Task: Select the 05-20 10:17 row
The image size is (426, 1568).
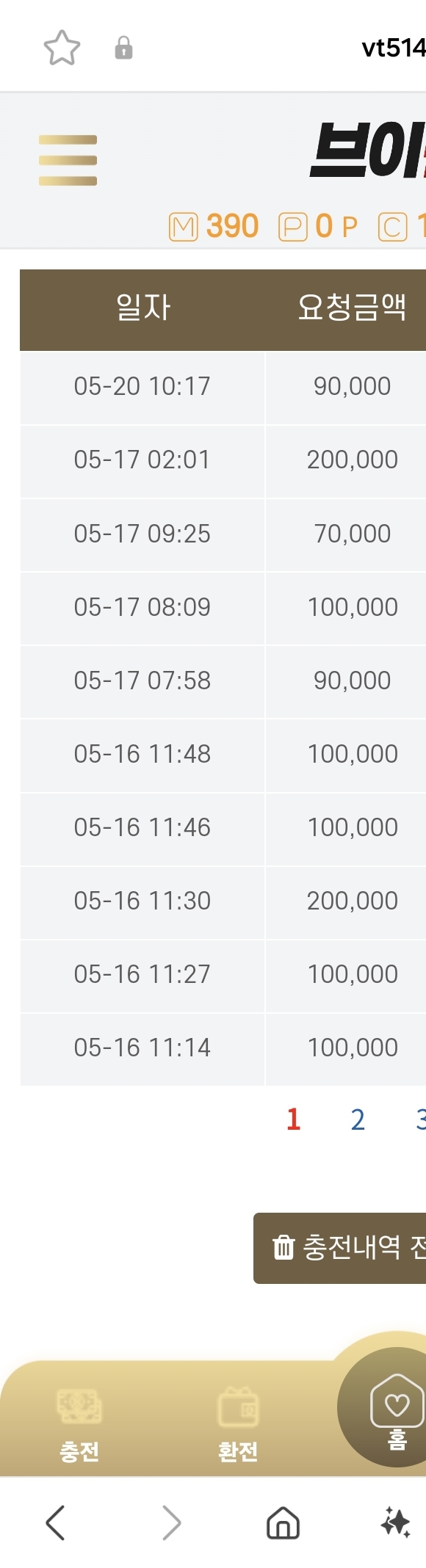Action: click(x=223, y=387)
